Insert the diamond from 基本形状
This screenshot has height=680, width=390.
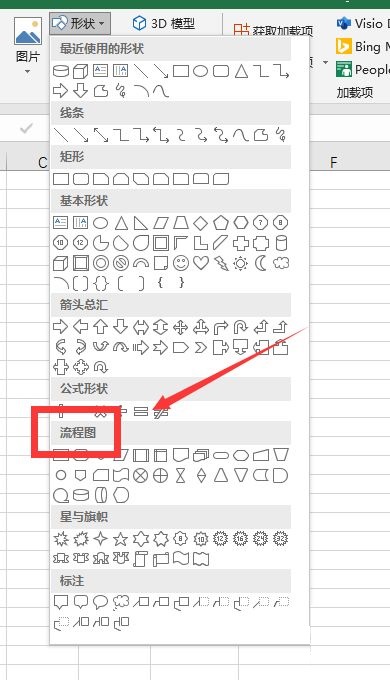point(200,223)
